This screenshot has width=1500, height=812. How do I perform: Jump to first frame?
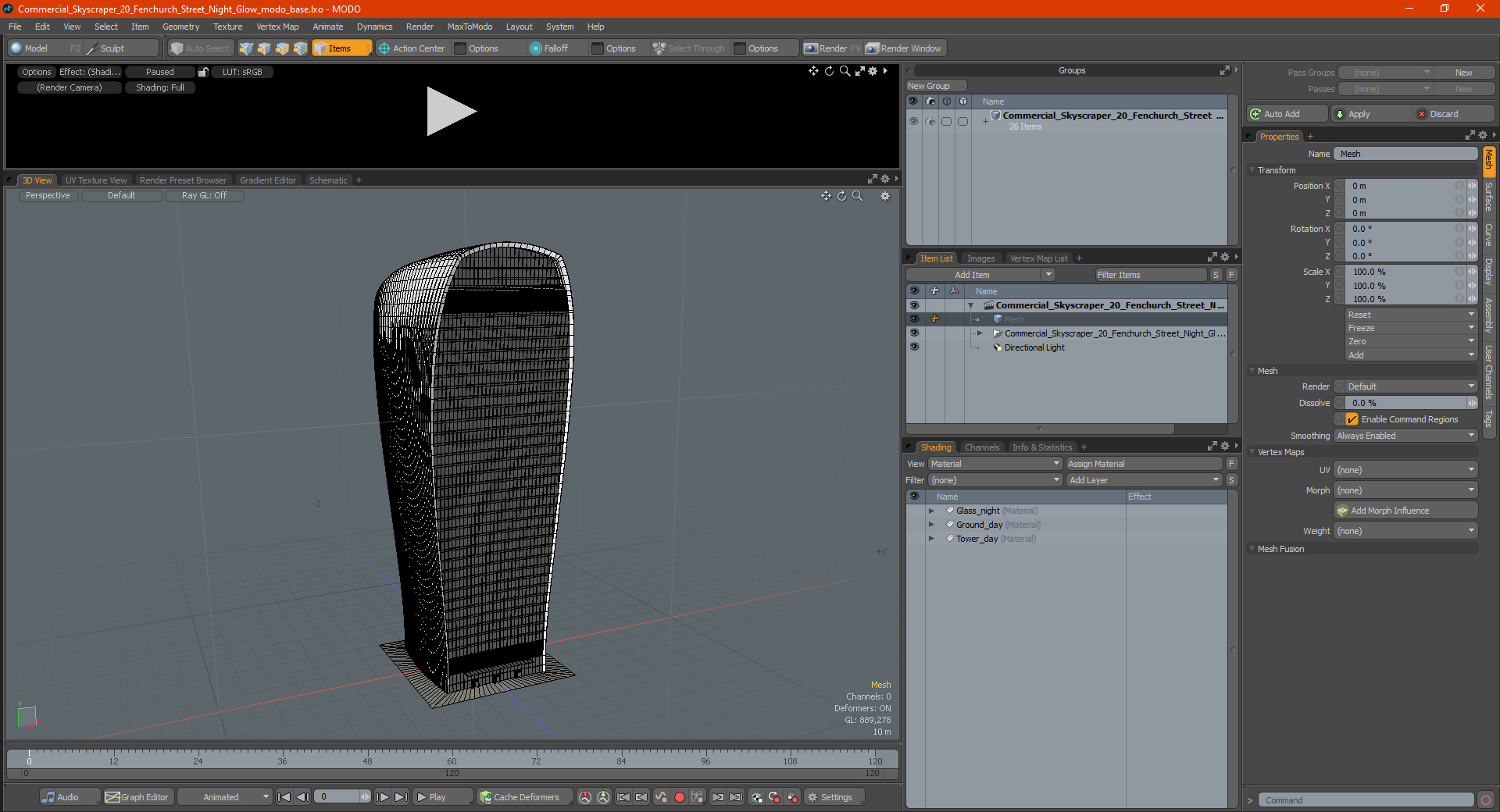pyautogui.click(x=284, y=797)
